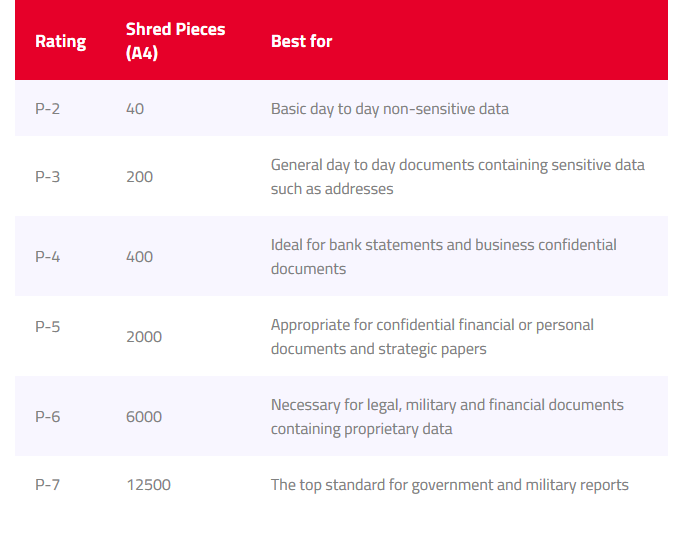Image resolution: width=682 pixels, height=542 pixels.
Task: Click the 'top standard for government' description
Action: click(450, 485)
